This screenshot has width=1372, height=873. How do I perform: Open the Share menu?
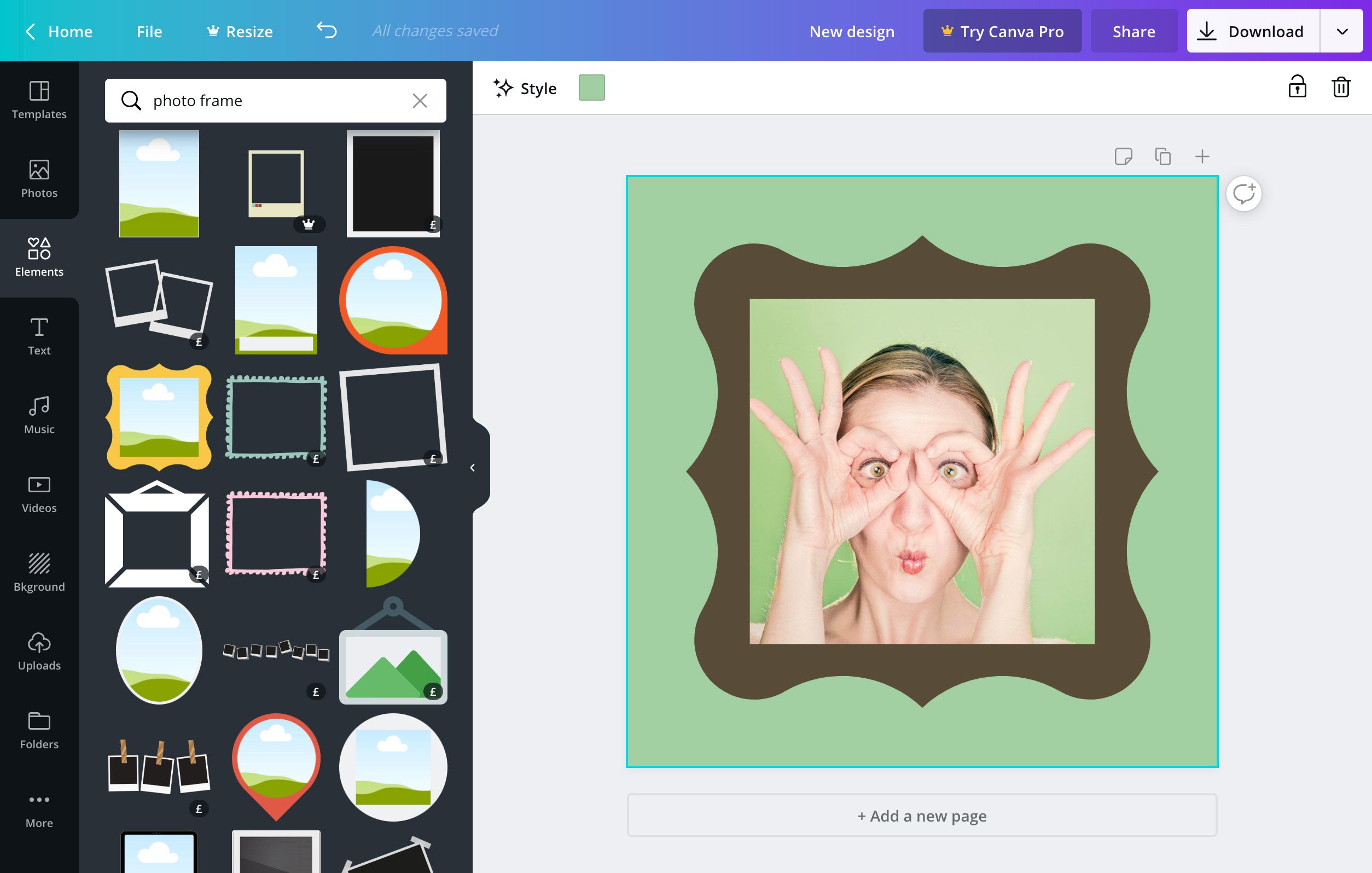[x=1134, y=30]
